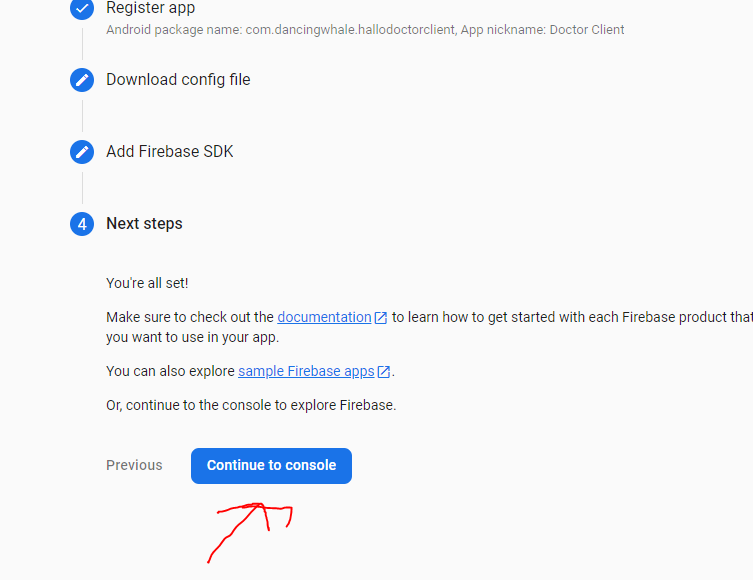Click the Android package name subtitle text
The image size is (753, 580).
tap(365, 30)
